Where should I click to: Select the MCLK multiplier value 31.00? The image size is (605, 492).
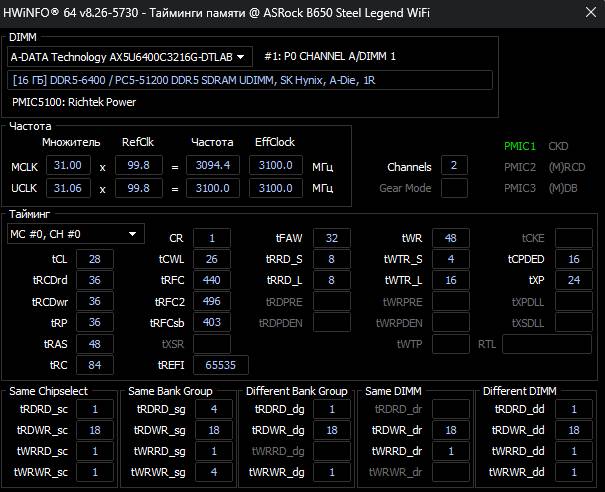click(72, 165)
